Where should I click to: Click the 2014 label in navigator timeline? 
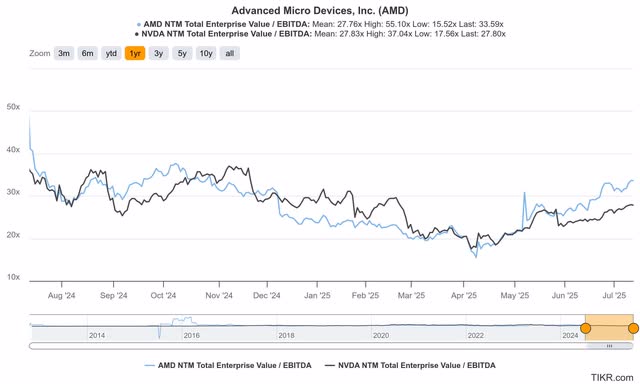pyautogui.click(x=97, y=335)
